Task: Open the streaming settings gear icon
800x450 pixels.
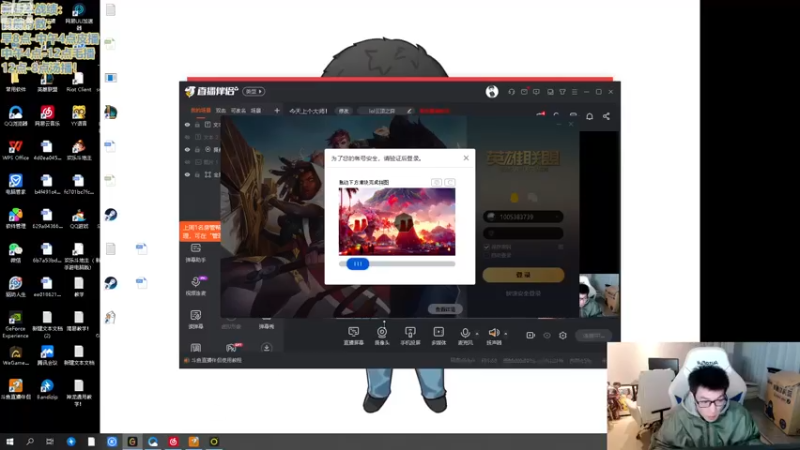Action: (x=563, y=335)
